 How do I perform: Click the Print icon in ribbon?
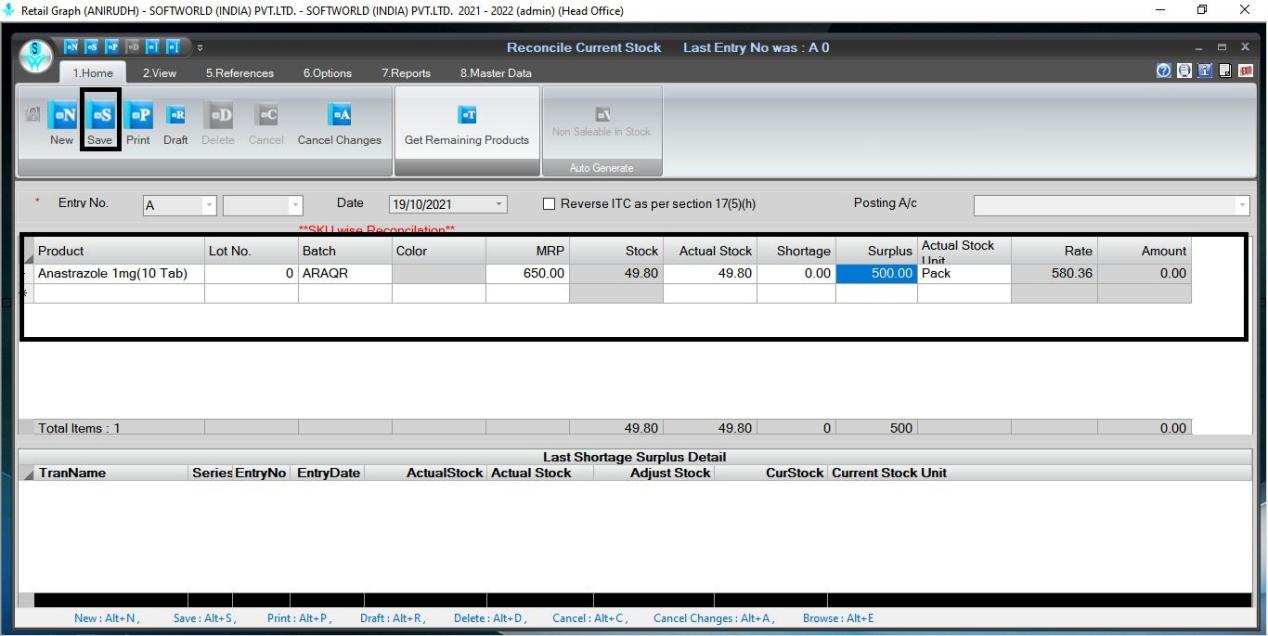coord(139,115)
